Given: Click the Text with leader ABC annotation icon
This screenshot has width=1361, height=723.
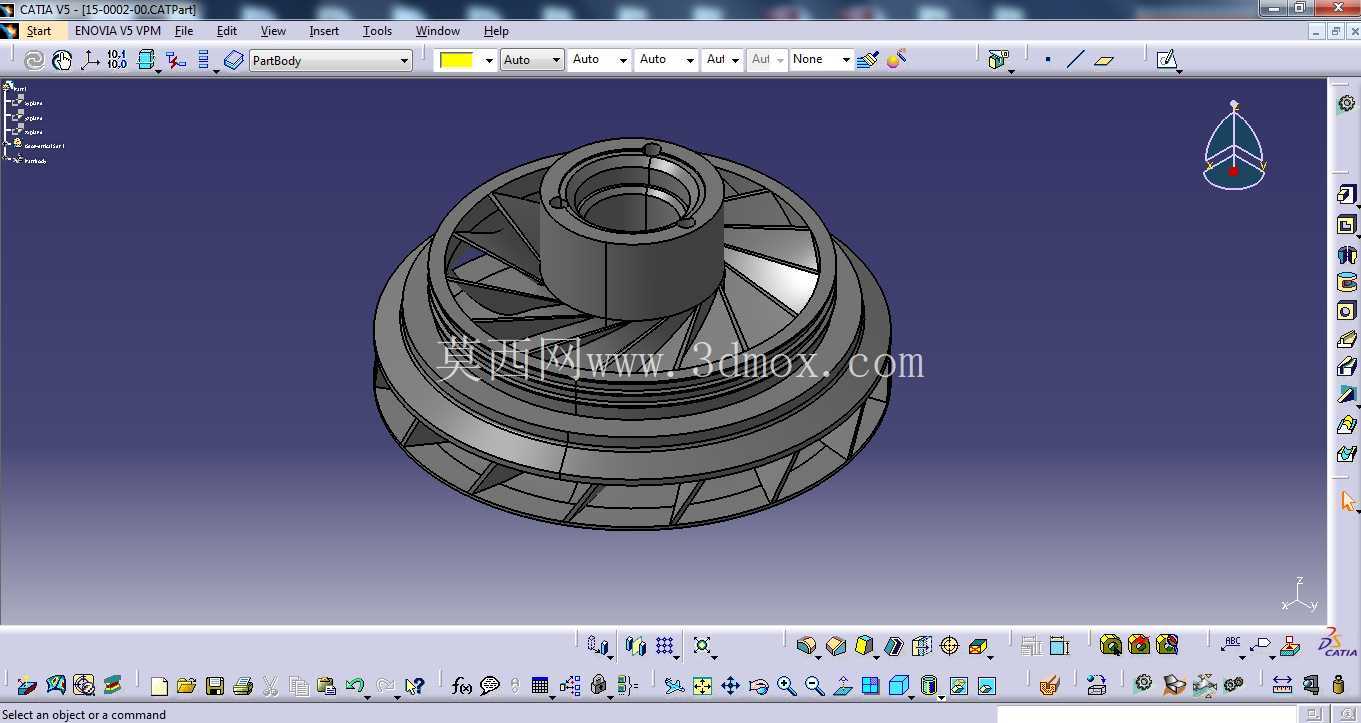Looking at the screenshot, I should 1233,645.
